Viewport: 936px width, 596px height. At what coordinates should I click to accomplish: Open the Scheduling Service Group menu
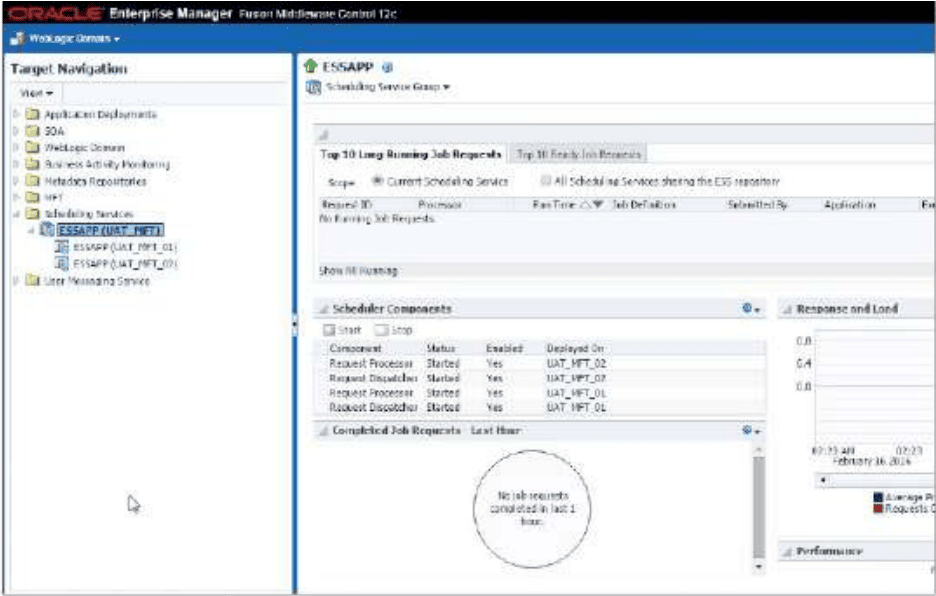388,87
